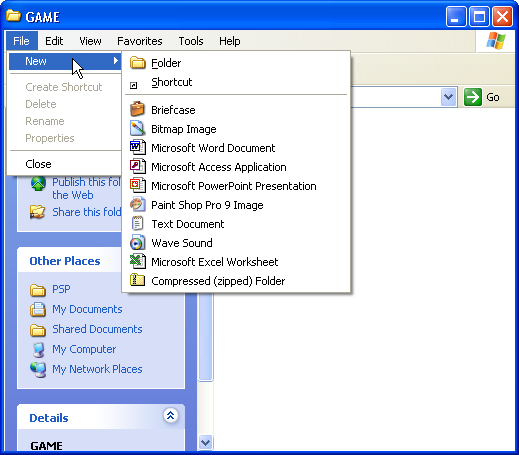Image resolution: width=519 pixels, height=455 pixels.
Task: Open the Tools menu
Action: (191, 41)
